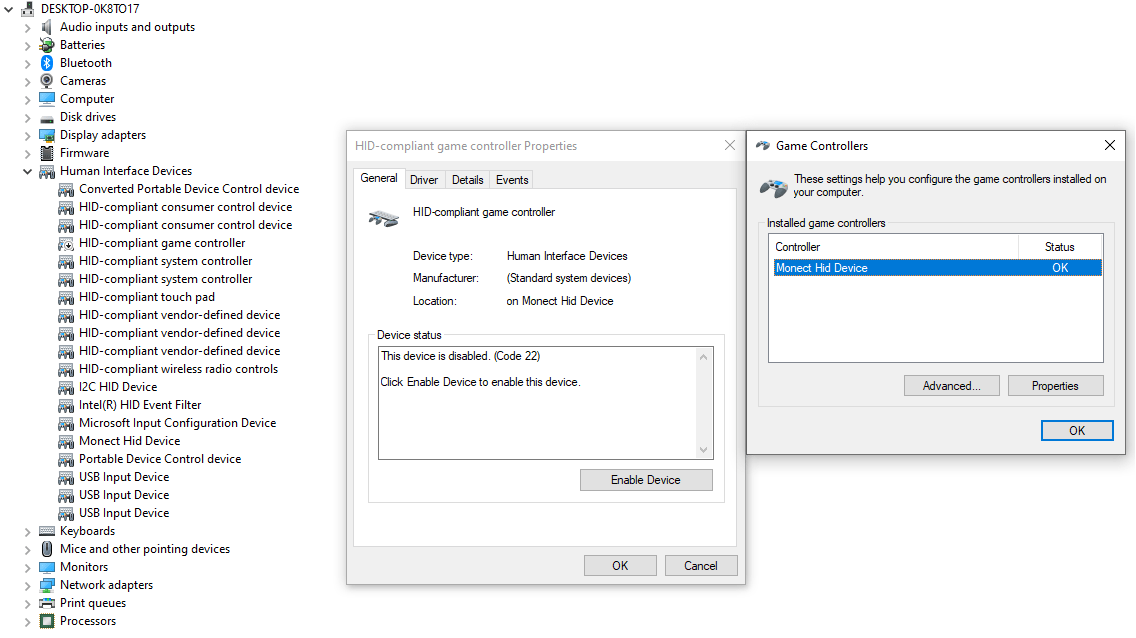Click the disabled HID-compliant game controller icon

click(x=66, y=243)
